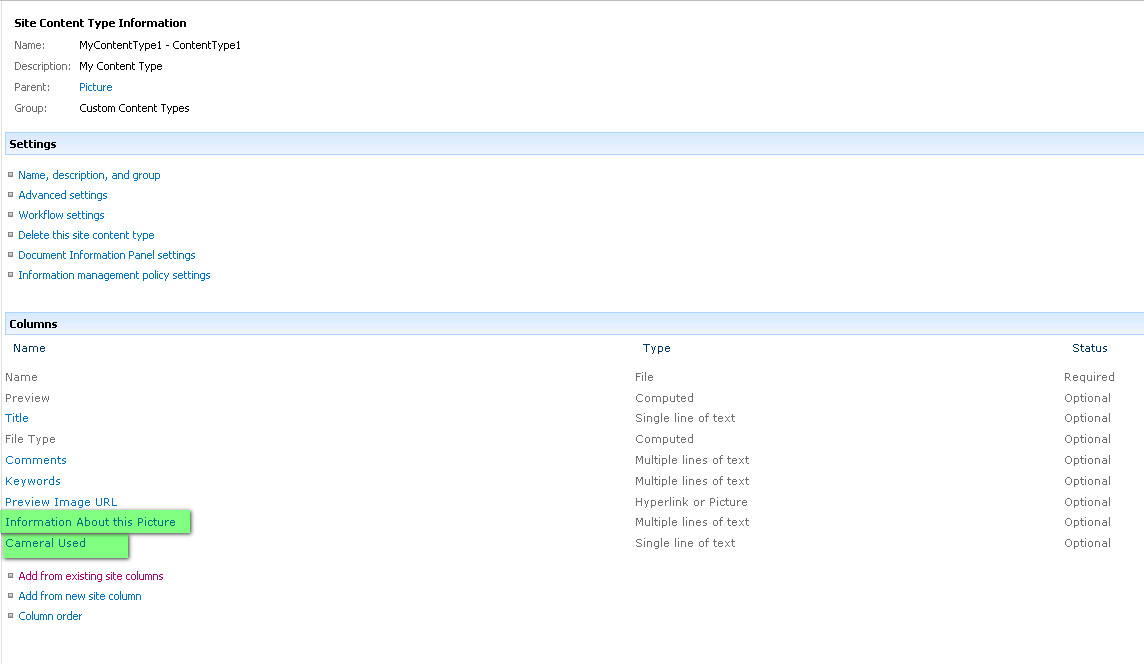Click 'Hyperlink or Picture' type cell
The height and width of the screenshot is (664, 1144).
(x=691, y=502)
